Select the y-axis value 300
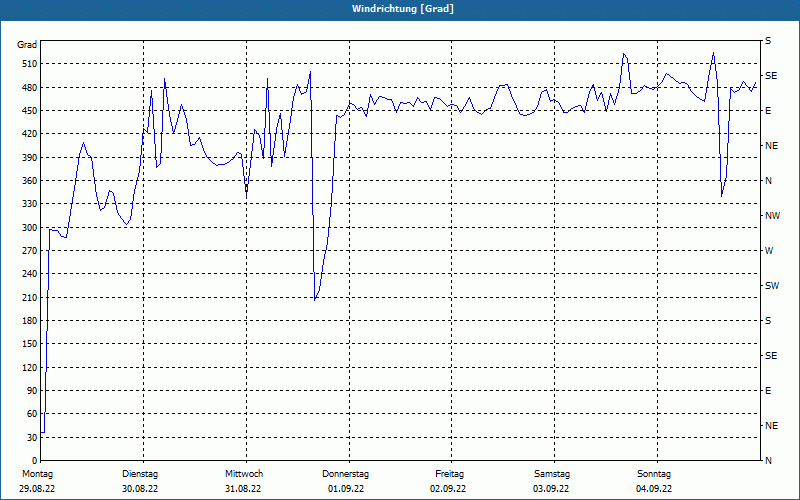The height and width of the screenshot is (500, 800). pyautogui.click(x=30, y=228)
